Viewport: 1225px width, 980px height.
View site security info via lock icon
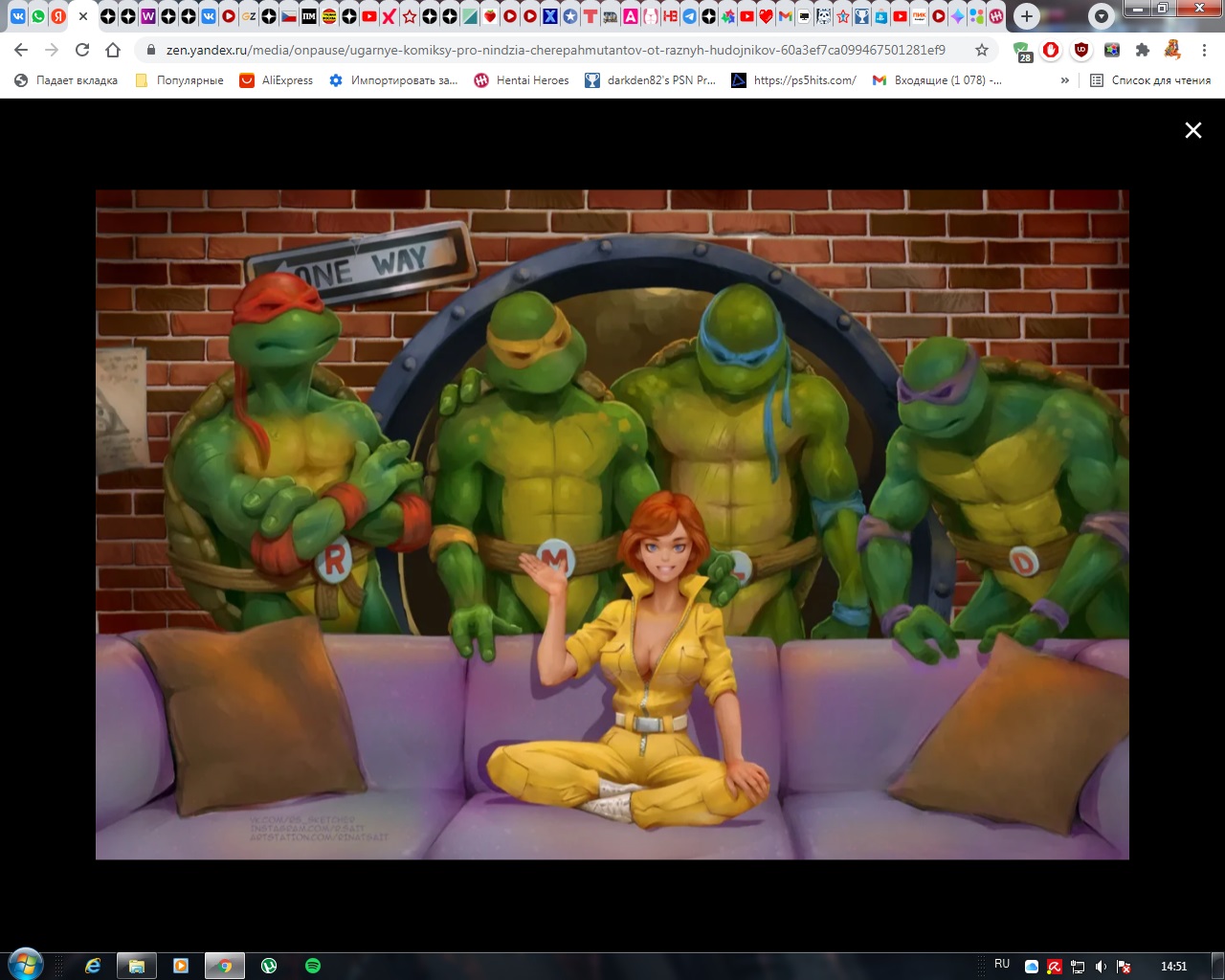tap(150, 50)
